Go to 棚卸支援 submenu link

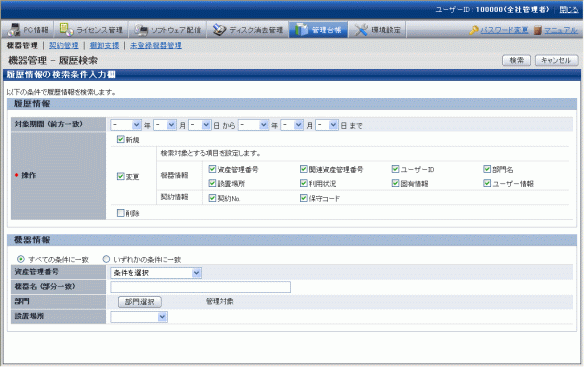[x=104, y=45]
